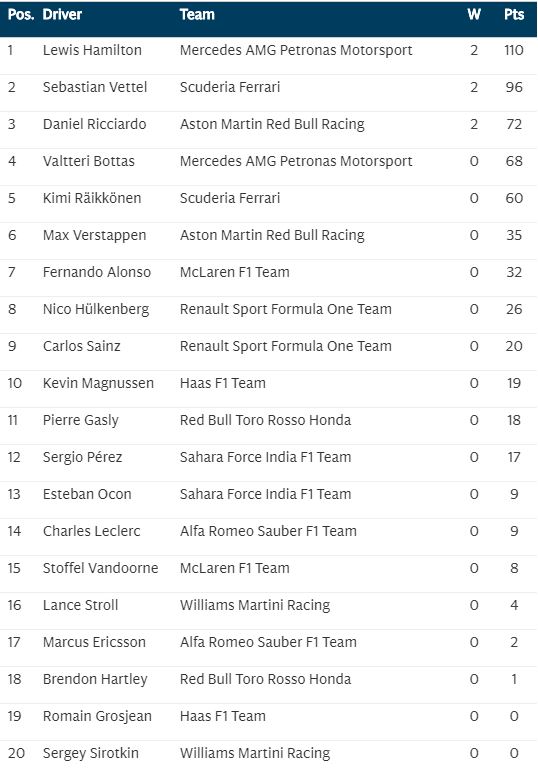This screenshot has width=538, height=769.
Task: Select Nico Hülkenberg row
Action: coord(269,309)
